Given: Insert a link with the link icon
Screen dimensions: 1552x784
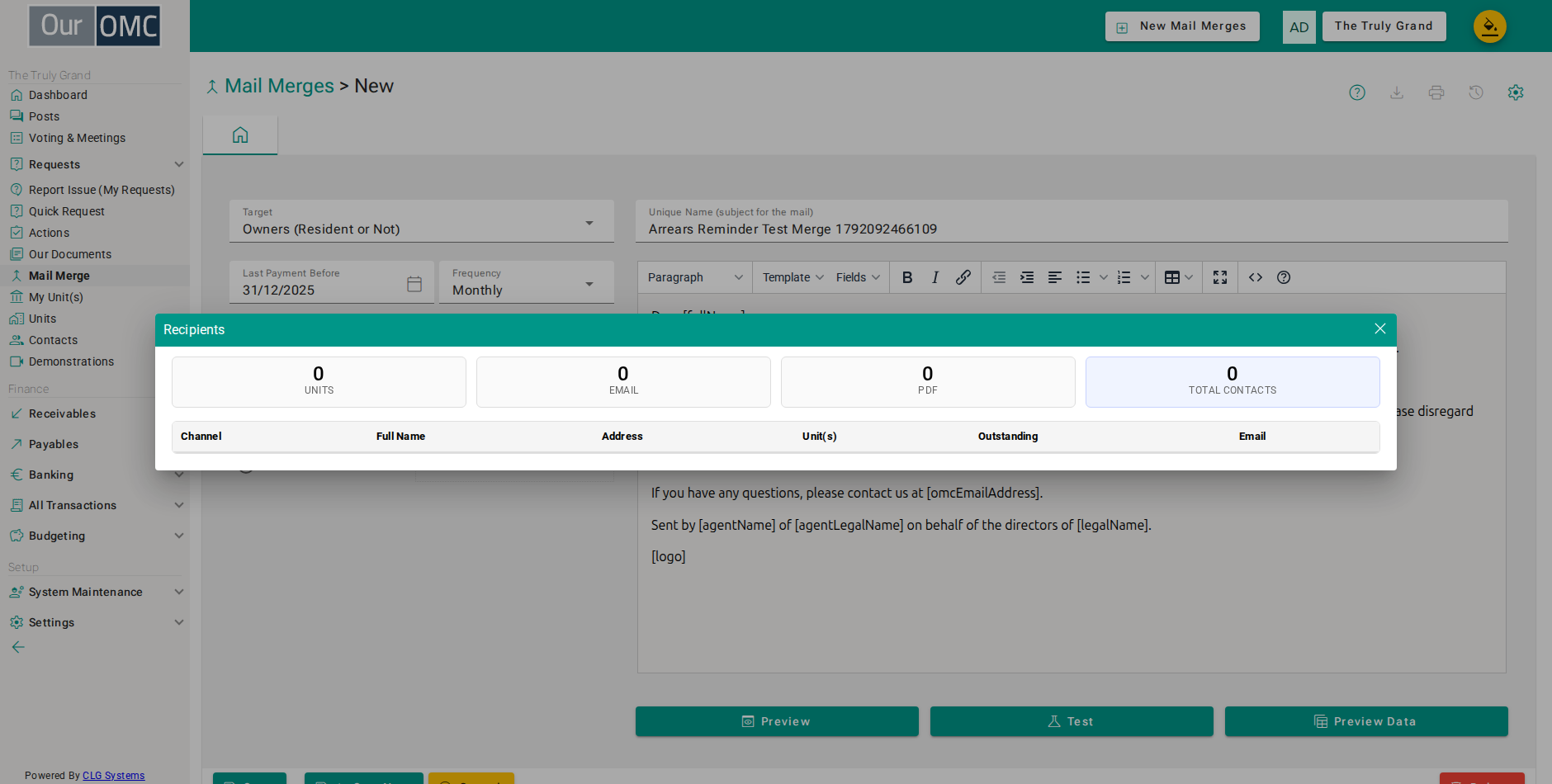Looking at the screenshot, I should pos(963,277).
